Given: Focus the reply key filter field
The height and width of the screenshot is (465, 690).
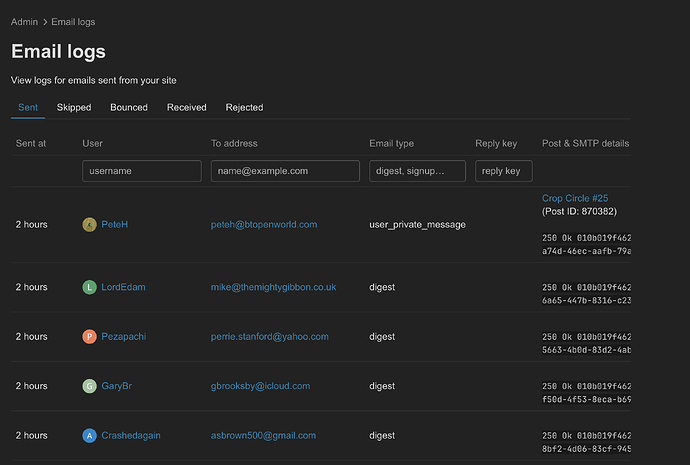Looking at the screenshot, I should click(x=504, y=171).
